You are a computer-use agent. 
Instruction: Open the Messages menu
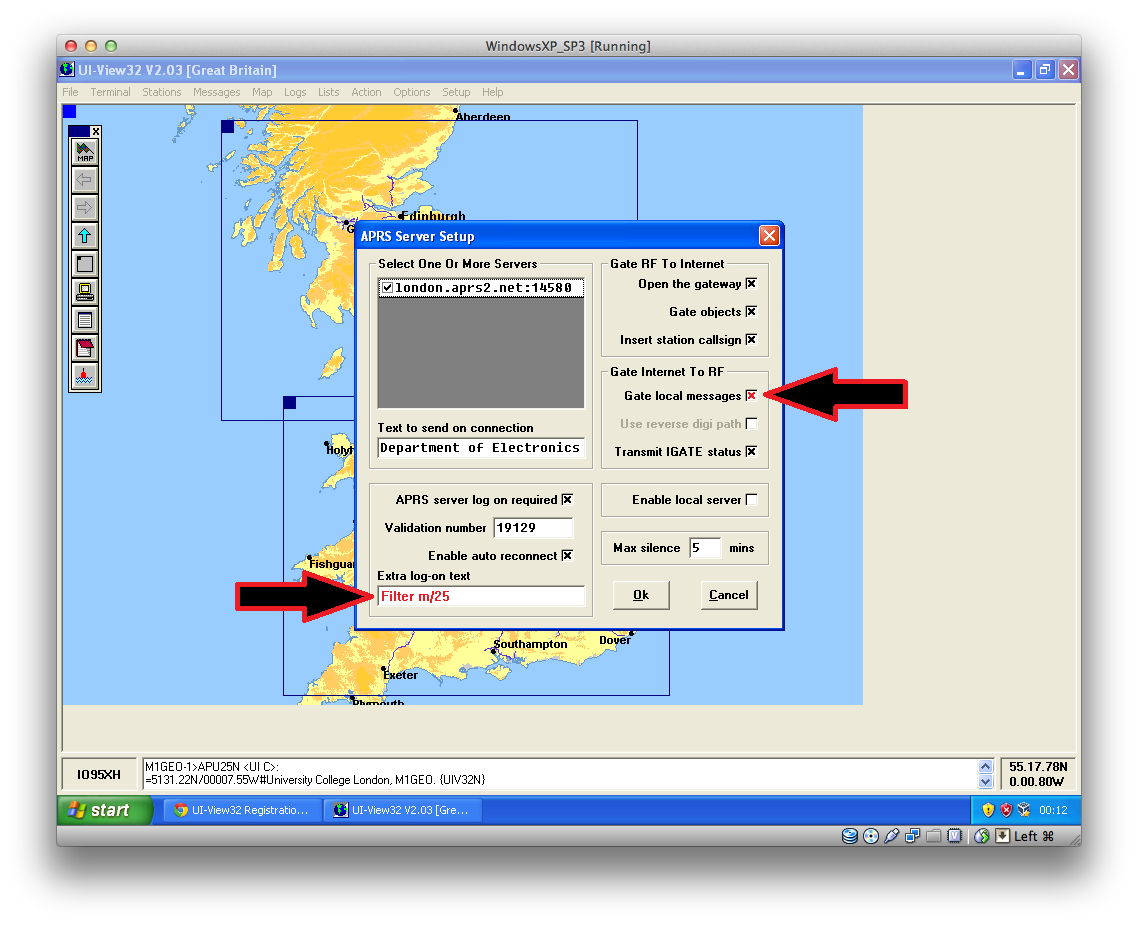coord(216,92)
